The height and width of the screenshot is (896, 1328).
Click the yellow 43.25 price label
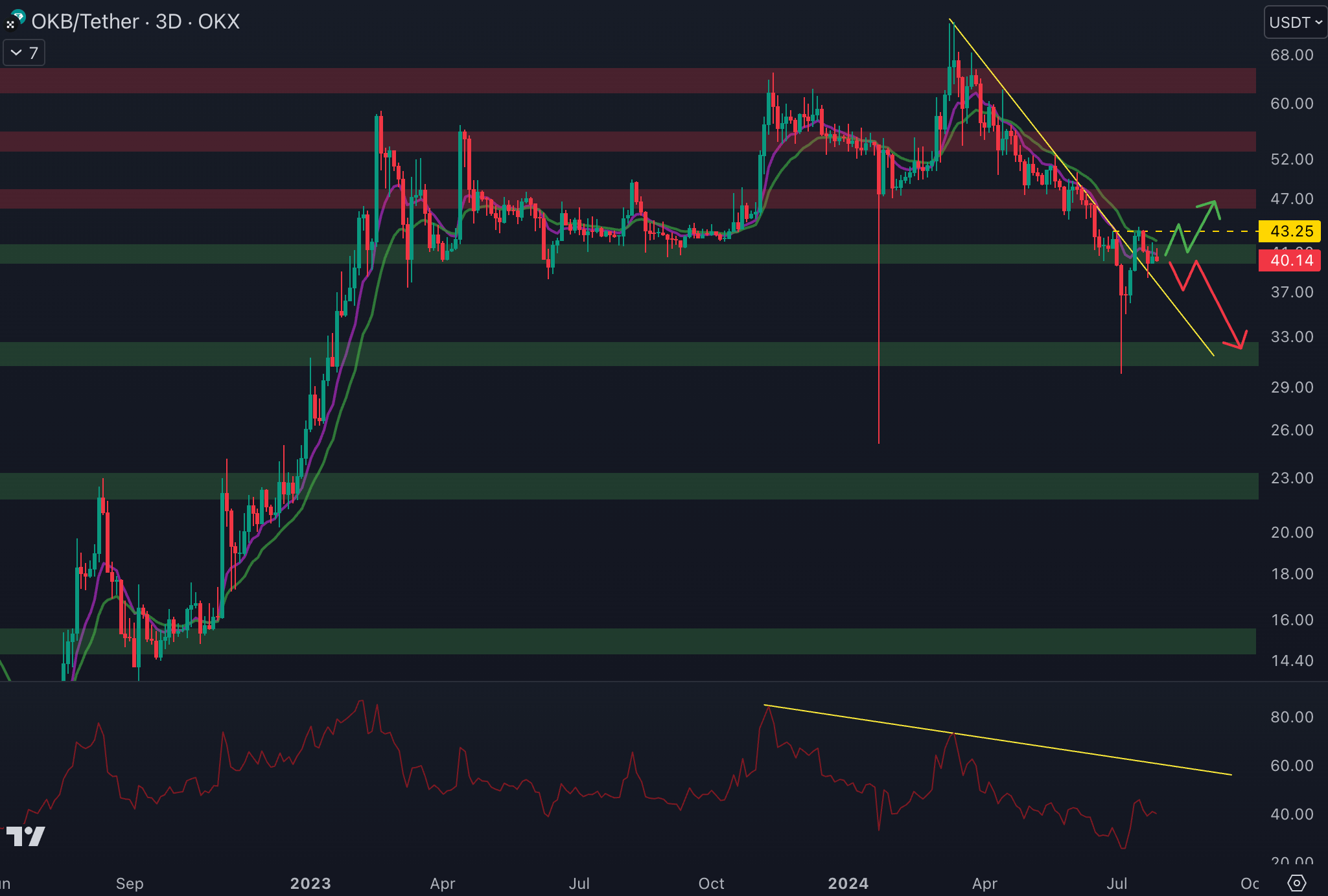coord(1290,231)
